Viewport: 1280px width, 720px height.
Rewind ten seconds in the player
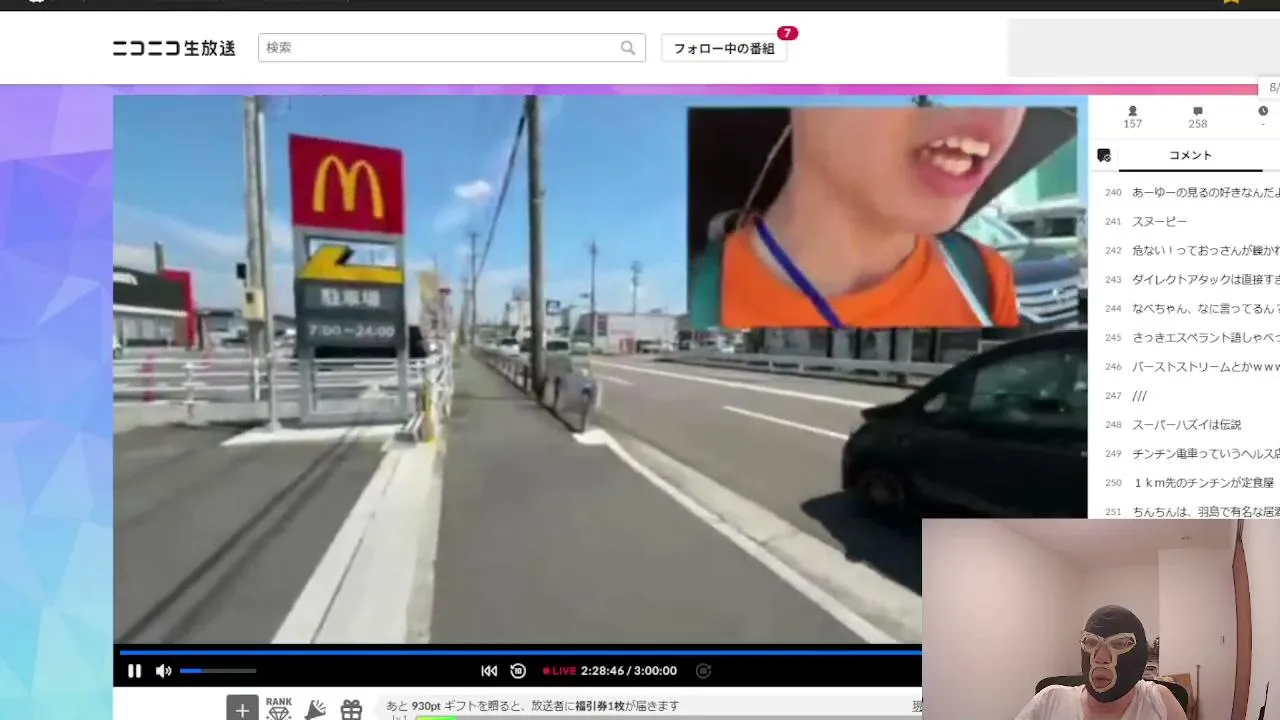pyautogui.click(x=518, y=671)
